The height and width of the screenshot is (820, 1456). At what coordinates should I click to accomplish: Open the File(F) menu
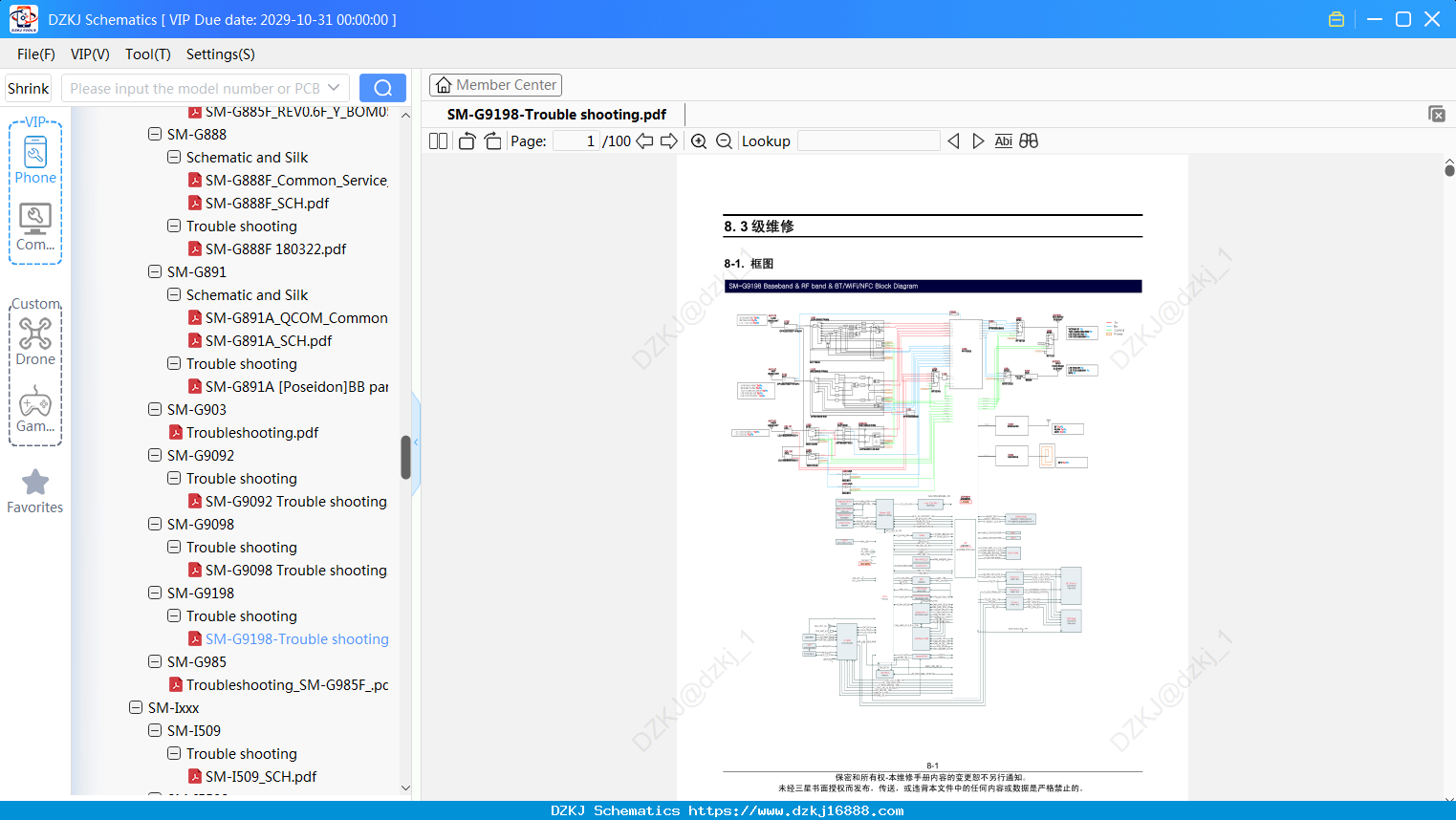[x=36, y=54]
